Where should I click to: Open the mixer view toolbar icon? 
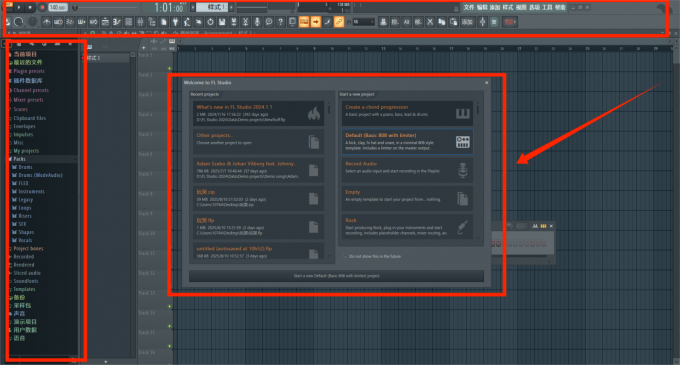tap(140, 22)
